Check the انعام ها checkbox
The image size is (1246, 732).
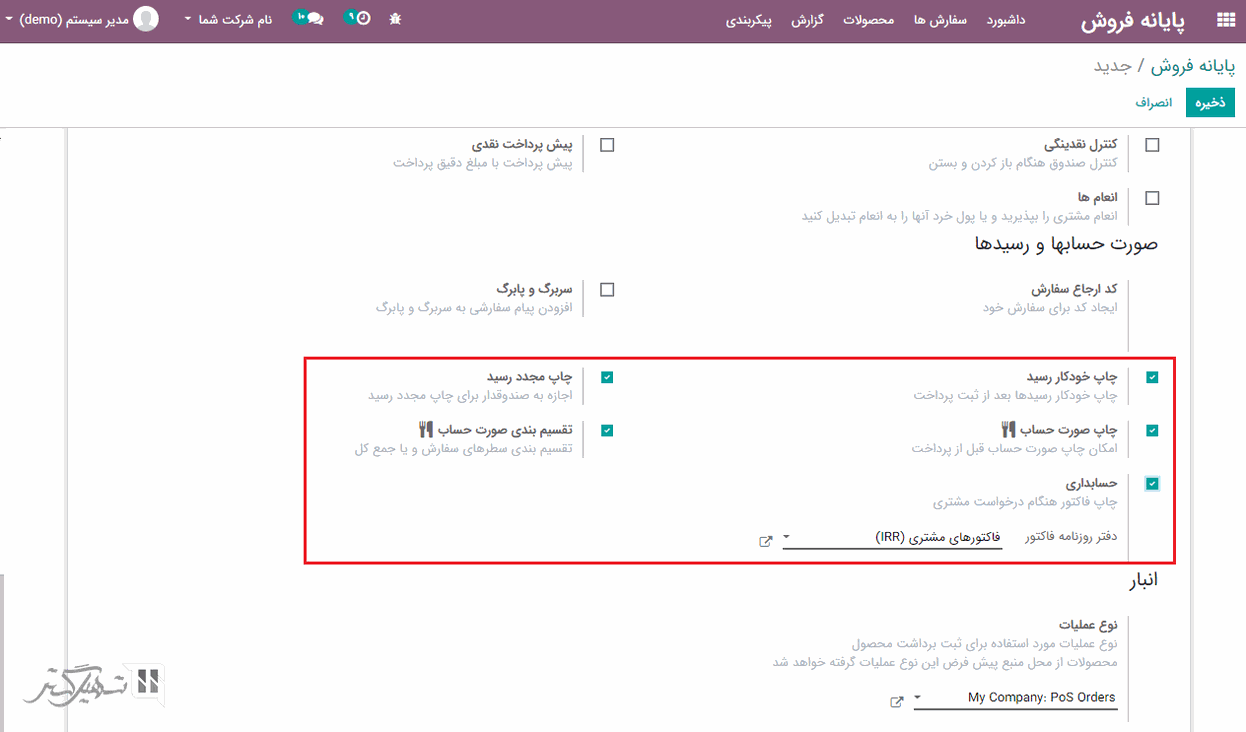tap(1152, 198)
